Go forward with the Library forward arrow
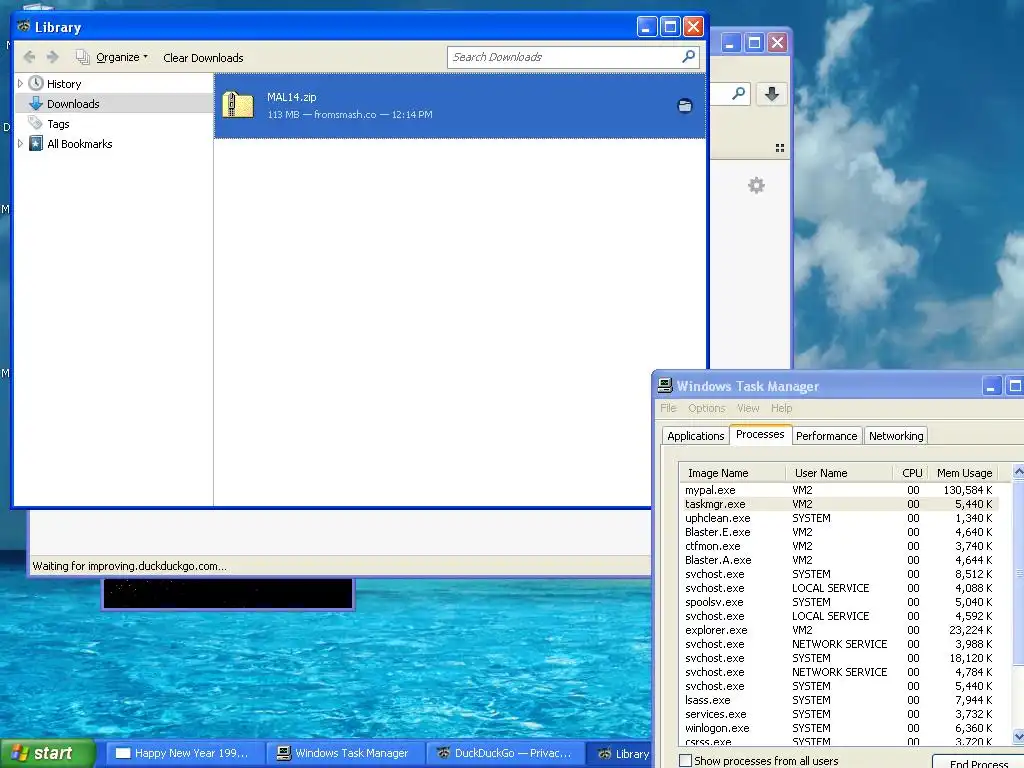 click(x=53, y=57)
